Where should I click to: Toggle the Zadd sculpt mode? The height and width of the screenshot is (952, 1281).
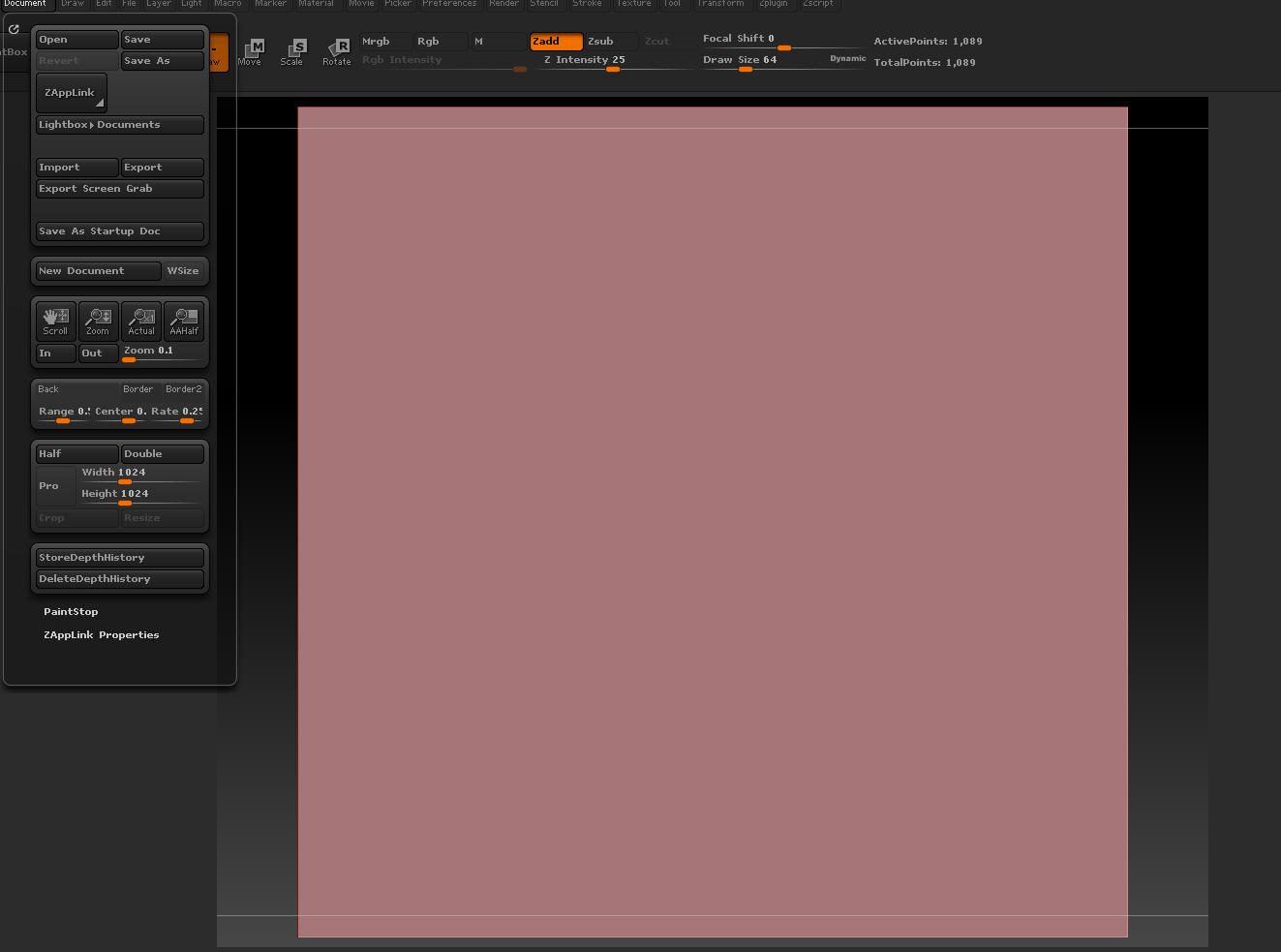coord(556,42)
